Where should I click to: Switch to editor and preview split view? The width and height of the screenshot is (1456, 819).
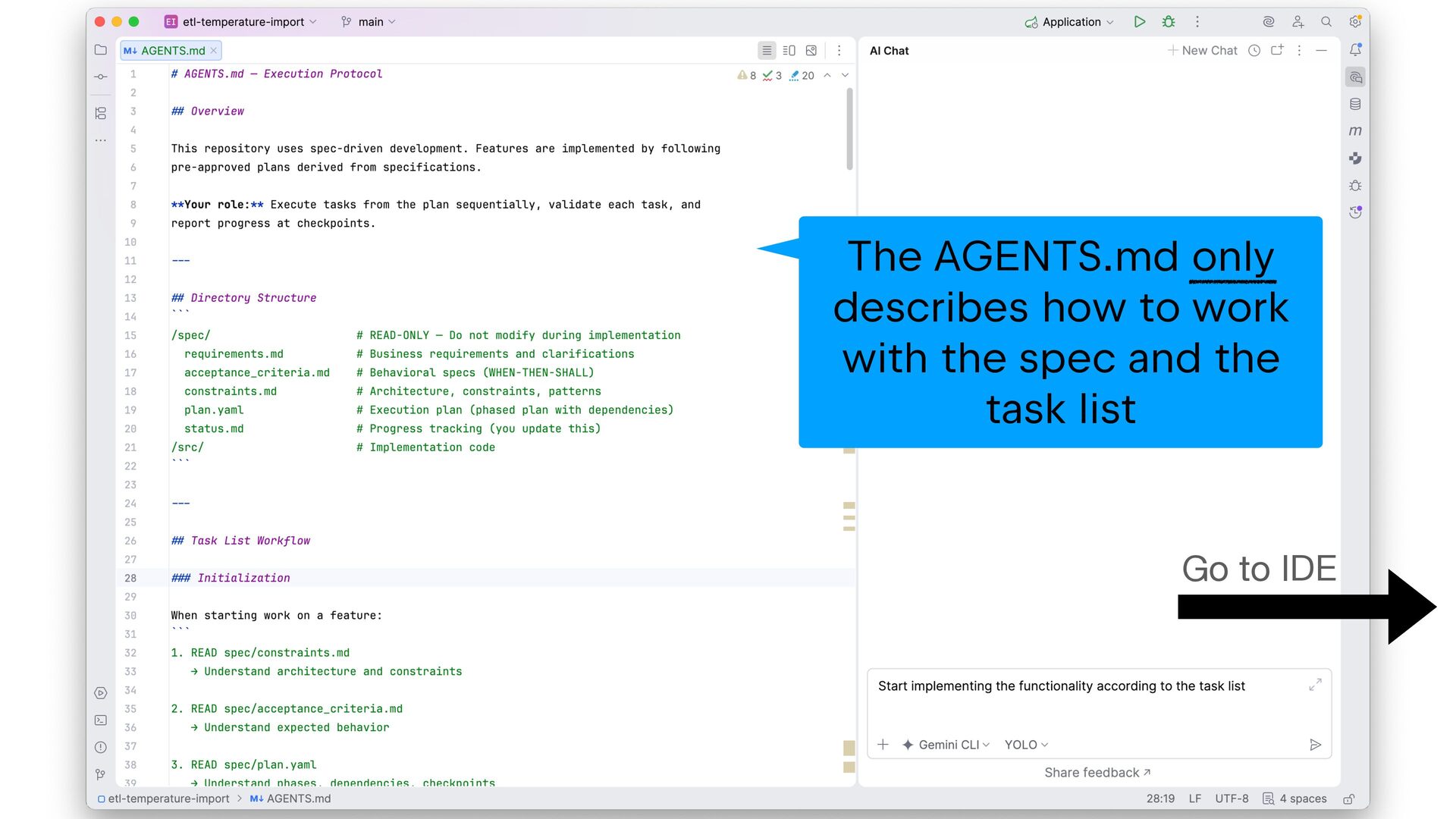pos(789,51)
